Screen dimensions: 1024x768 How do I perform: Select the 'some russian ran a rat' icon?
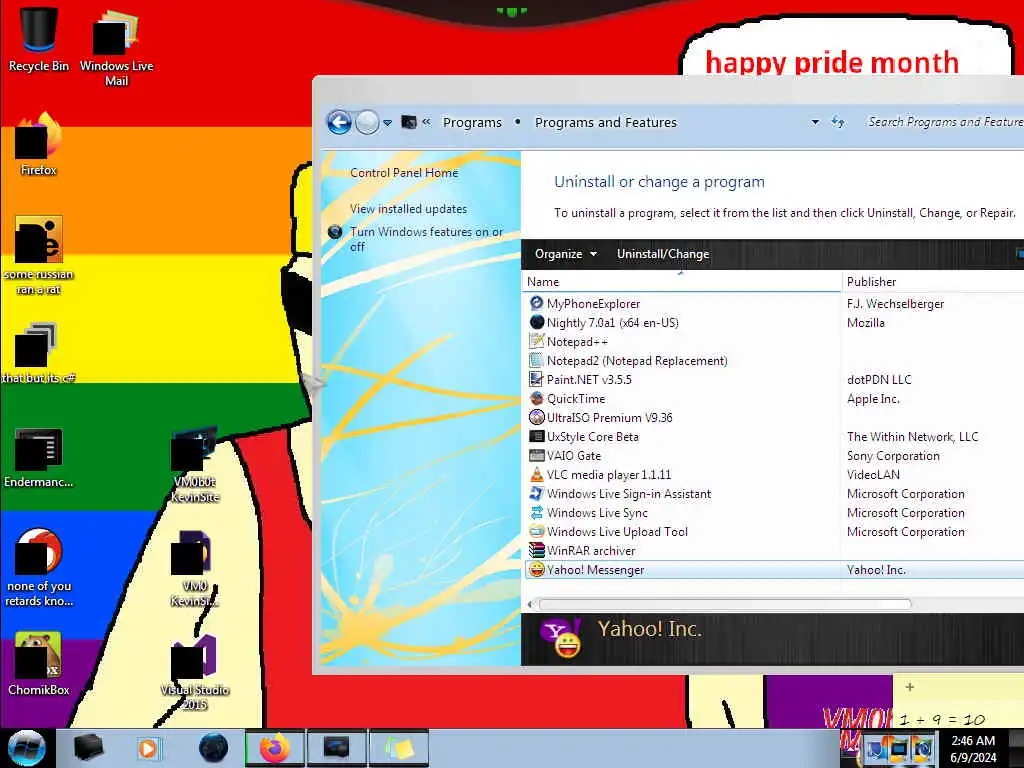pos(39,255)
